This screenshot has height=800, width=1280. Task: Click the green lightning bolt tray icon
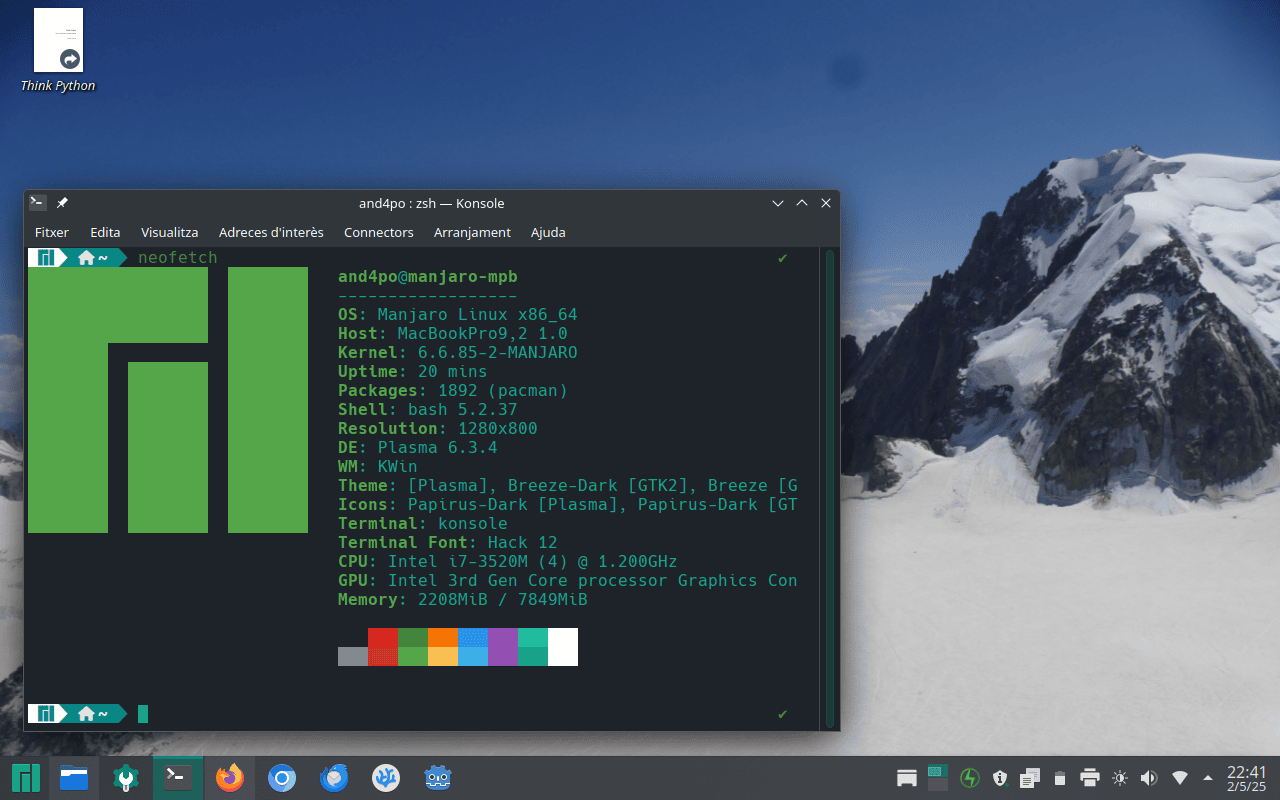tap(969, 778)
